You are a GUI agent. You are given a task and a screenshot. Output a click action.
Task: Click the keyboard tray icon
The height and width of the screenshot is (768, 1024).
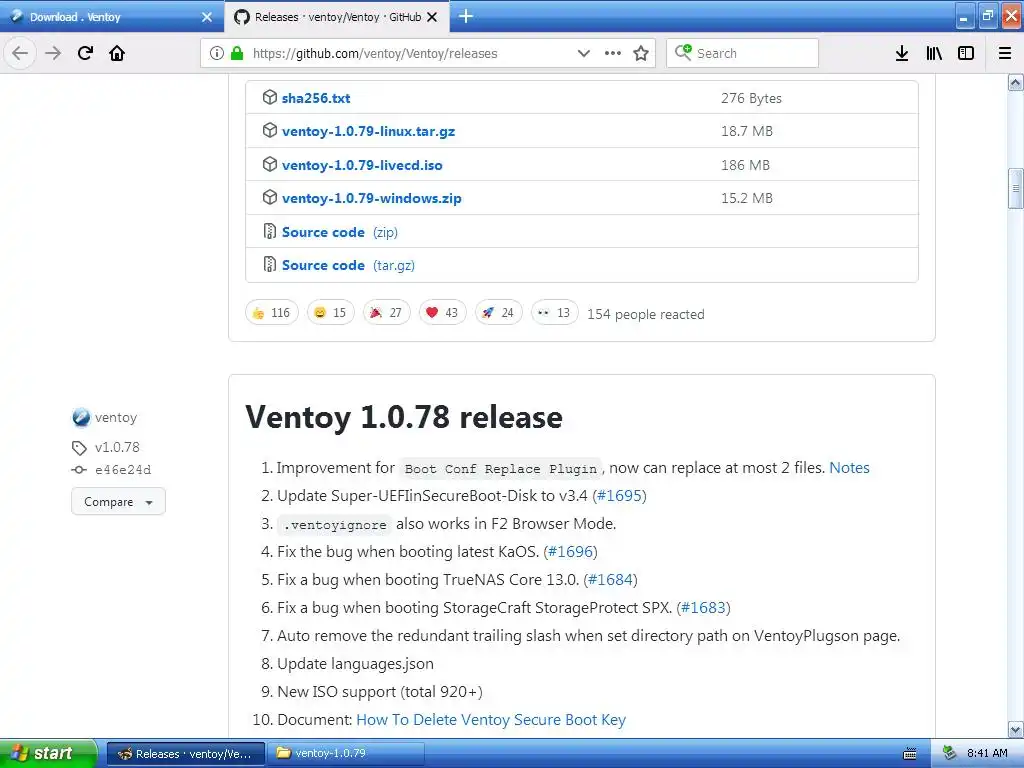tap(910, 754)
